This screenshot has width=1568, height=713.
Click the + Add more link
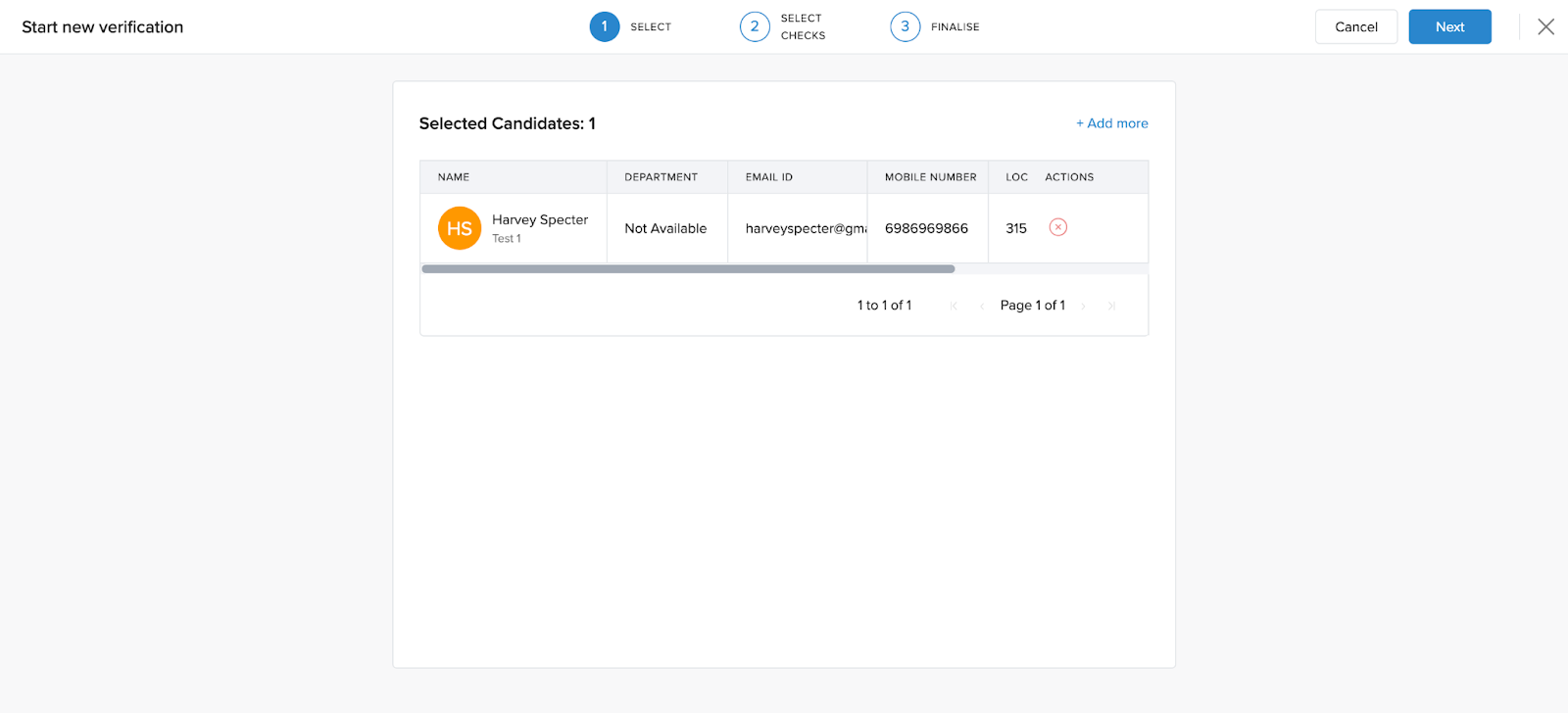(1111, 123)
